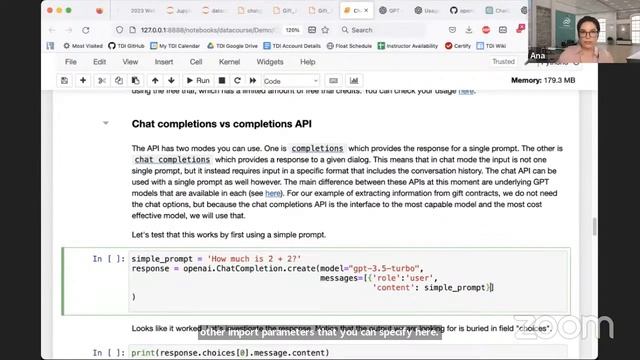The width and height of the screenshot is (640, 360).
Task: Click the notebook vertical scrollbar thumb
Action: (594, 227)
